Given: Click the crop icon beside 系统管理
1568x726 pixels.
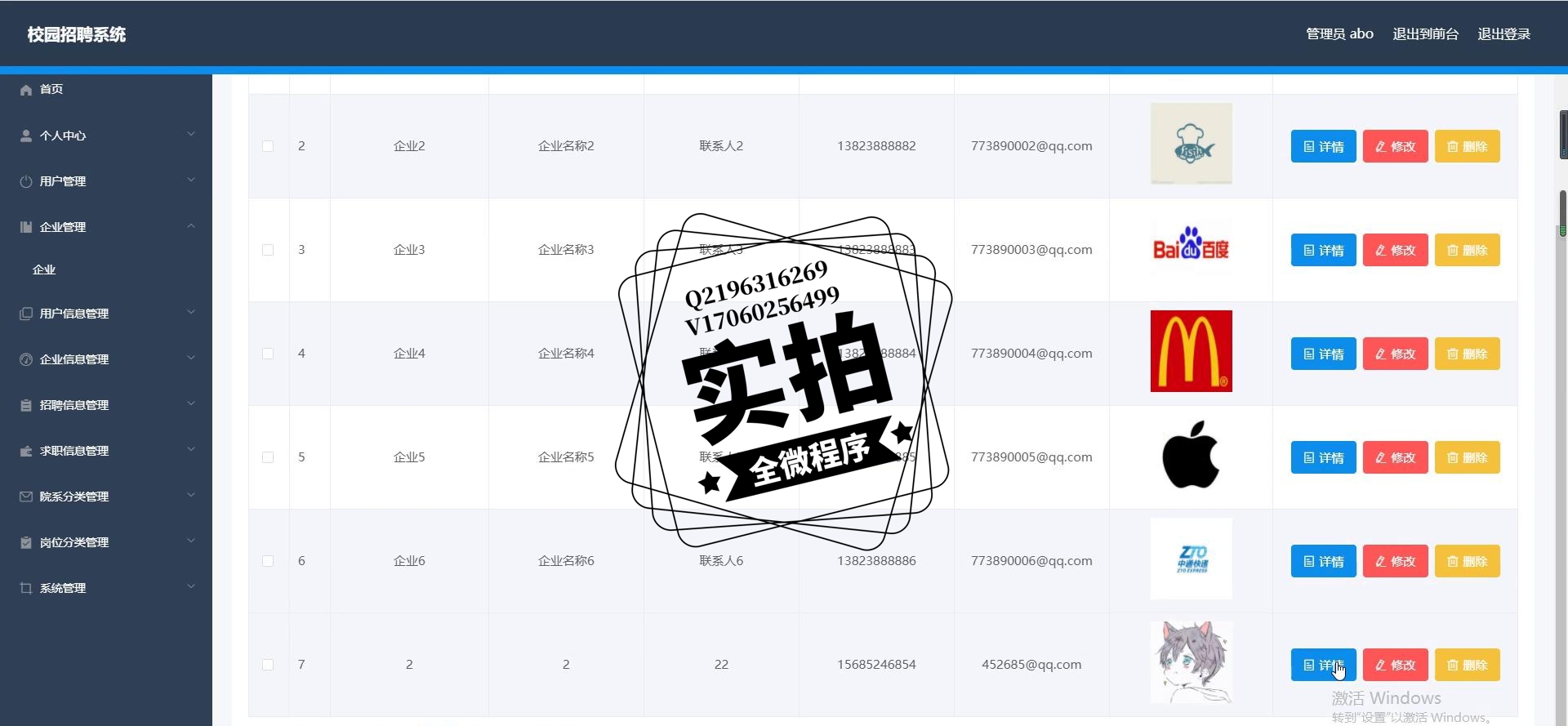Looking at the screenshot, I should (26, 588).
